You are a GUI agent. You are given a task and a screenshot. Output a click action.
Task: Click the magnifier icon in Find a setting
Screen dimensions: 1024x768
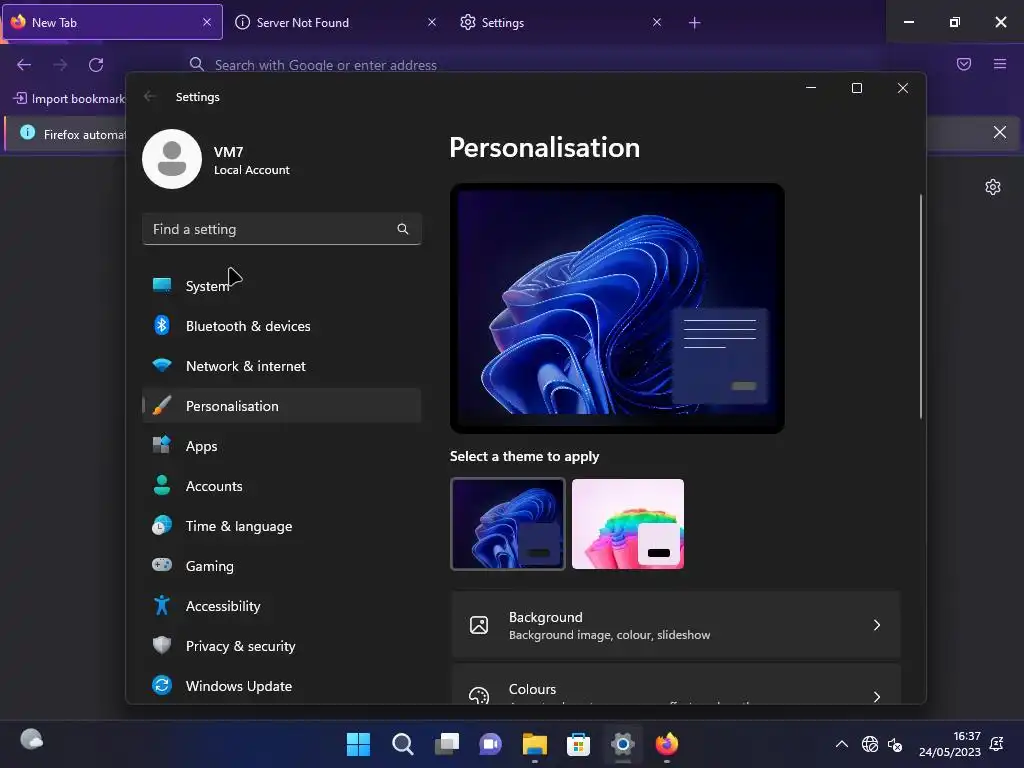tap(403, 229)
